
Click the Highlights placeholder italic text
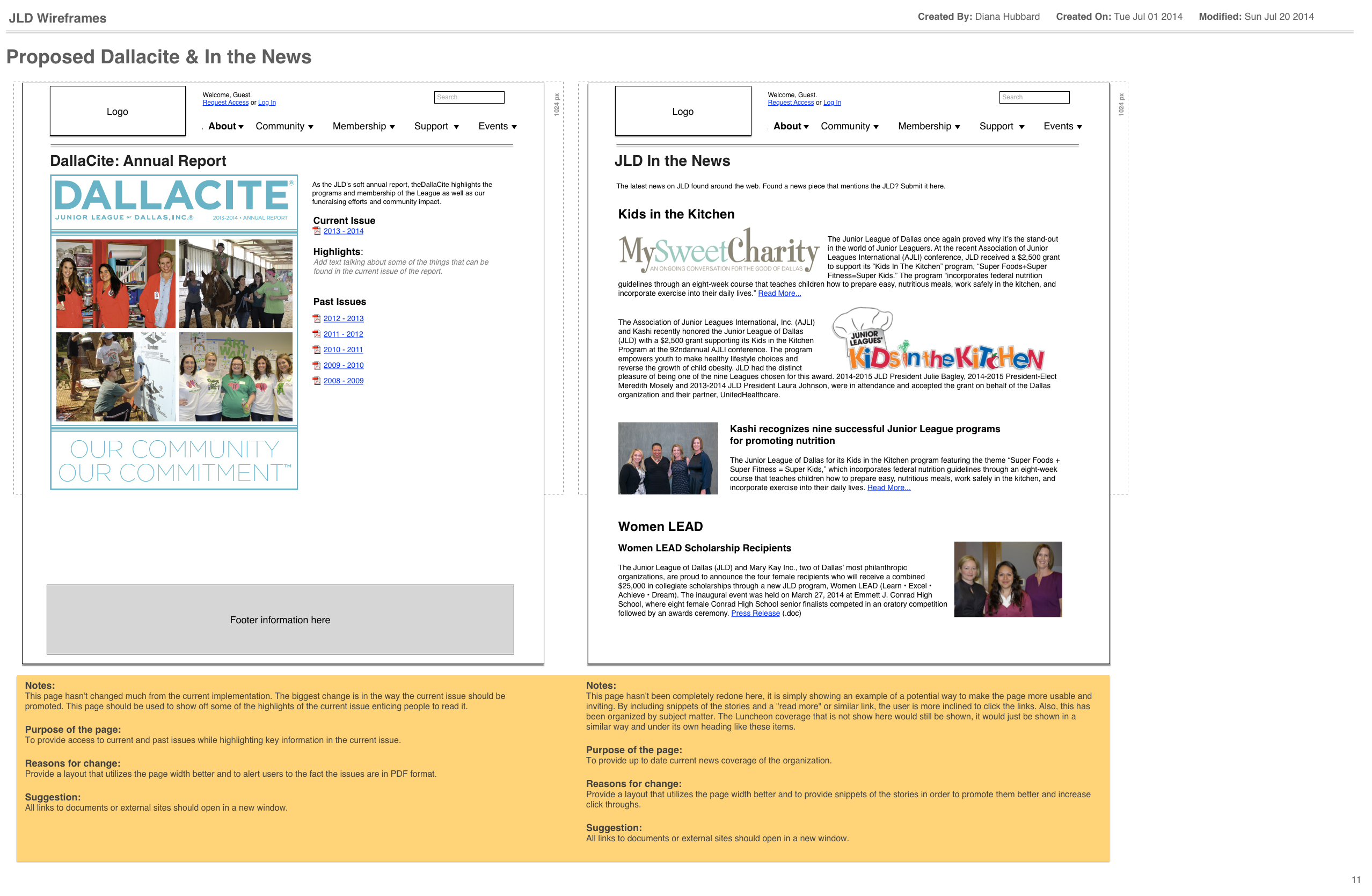400,267
